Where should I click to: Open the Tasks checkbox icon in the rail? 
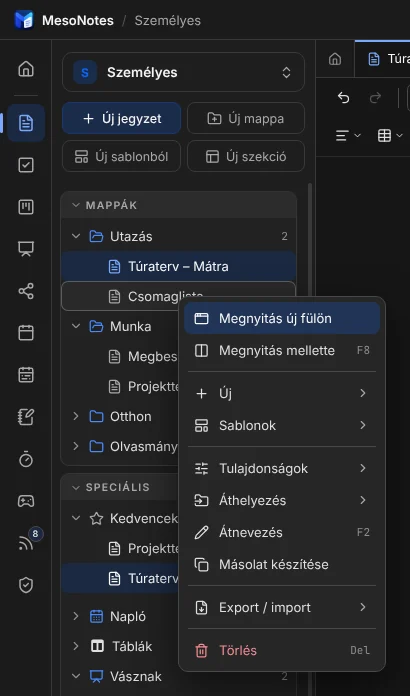click(x=26, y=165)
